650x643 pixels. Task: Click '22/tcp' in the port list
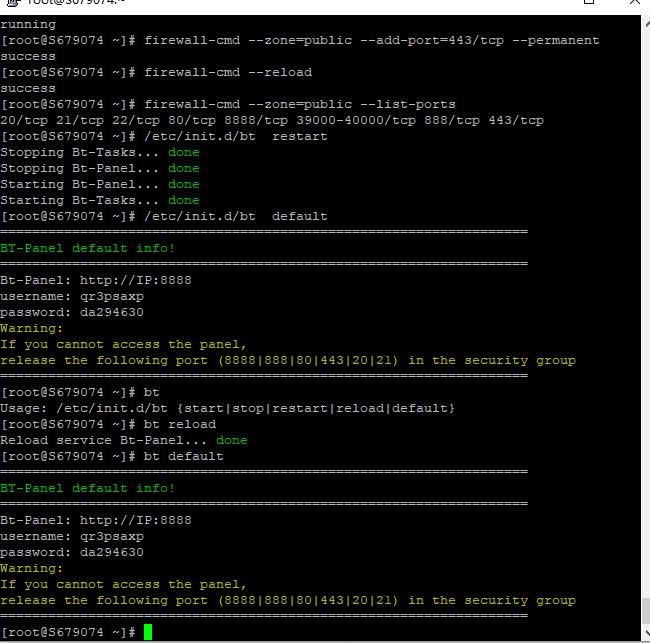(x=136, y=120)
